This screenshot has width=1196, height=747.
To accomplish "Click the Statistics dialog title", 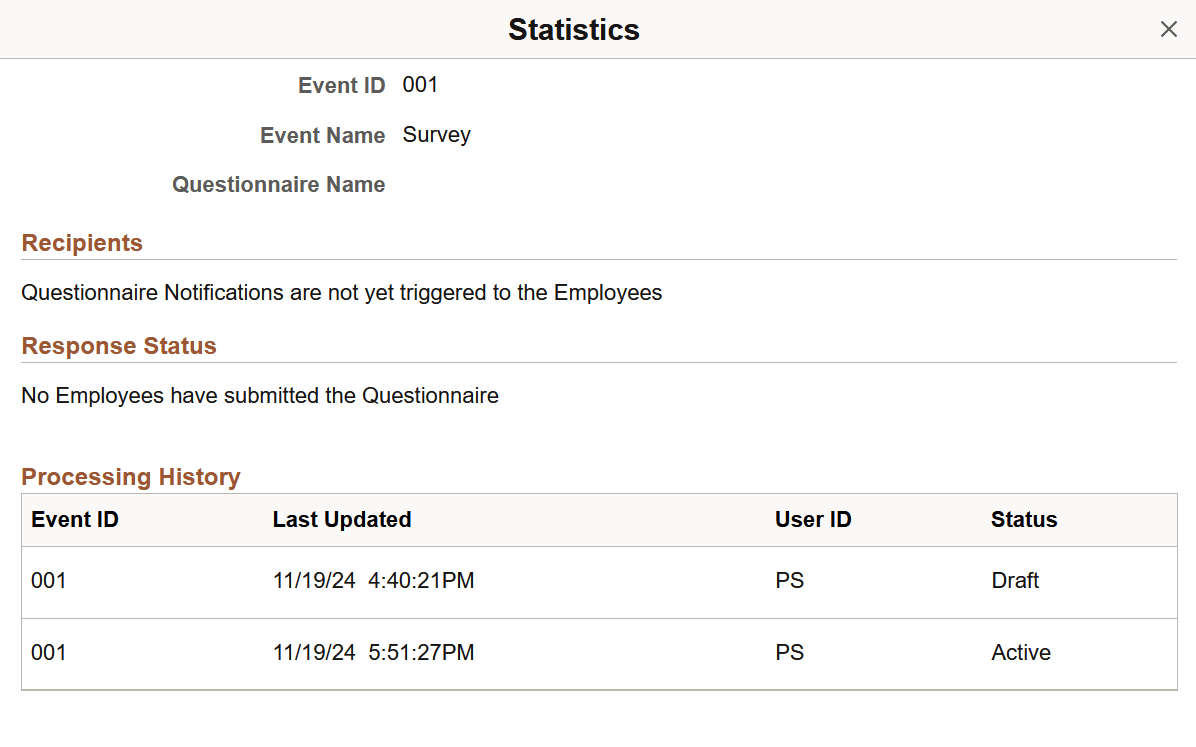I will pyautogui.click(x=574, y=29).
